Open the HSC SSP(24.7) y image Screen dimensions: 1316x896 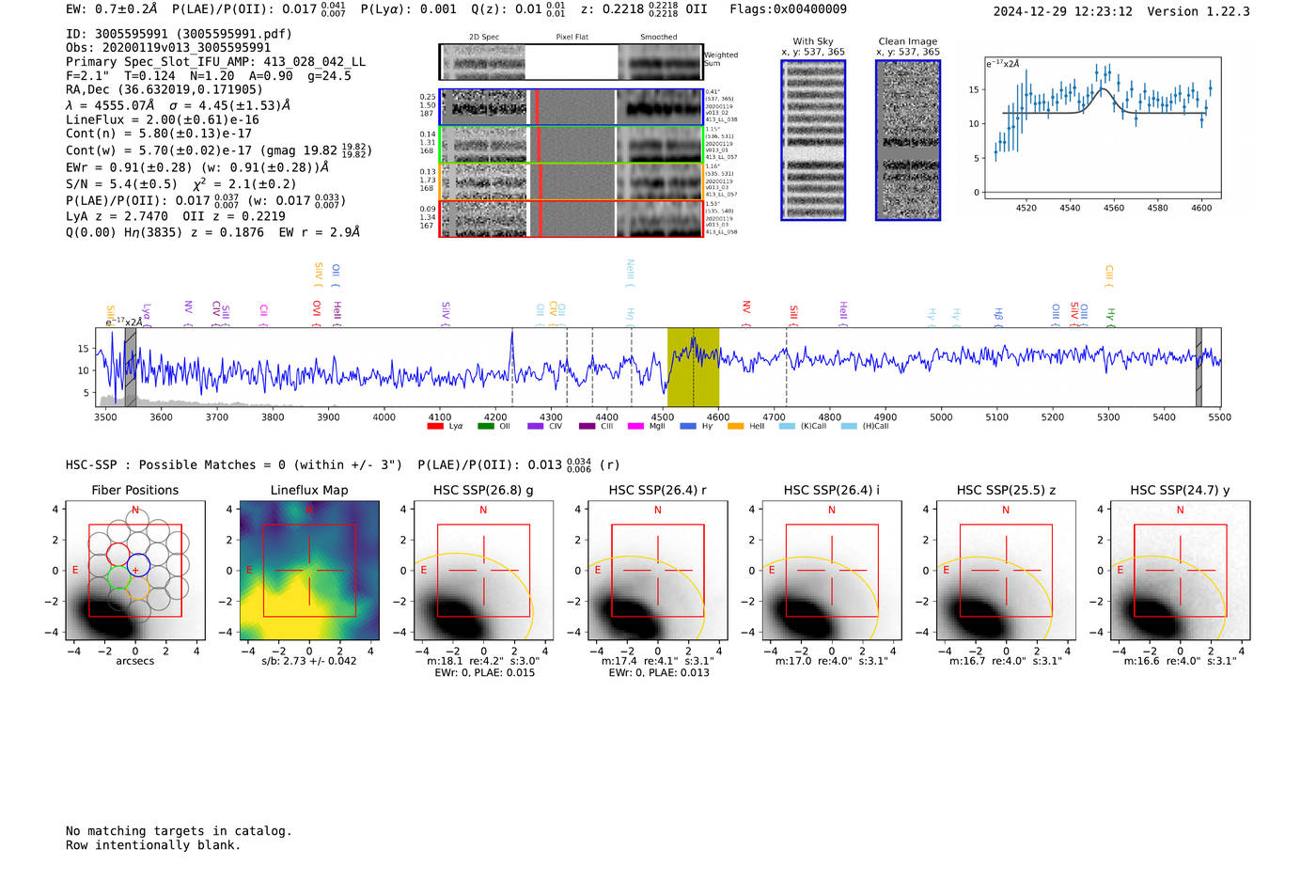click(x=1180, y=571)
